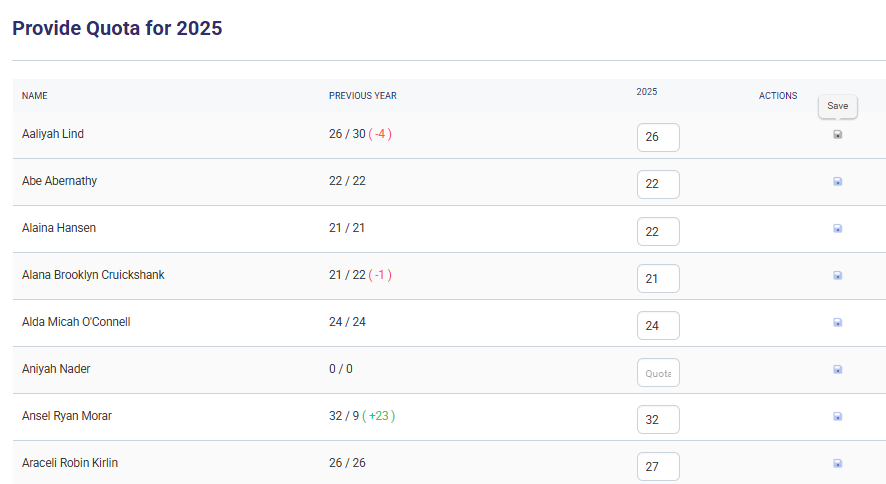Select Alaina Hansen's 2025 quota box
The image size is (886, 484).
(x=658, y=231)
